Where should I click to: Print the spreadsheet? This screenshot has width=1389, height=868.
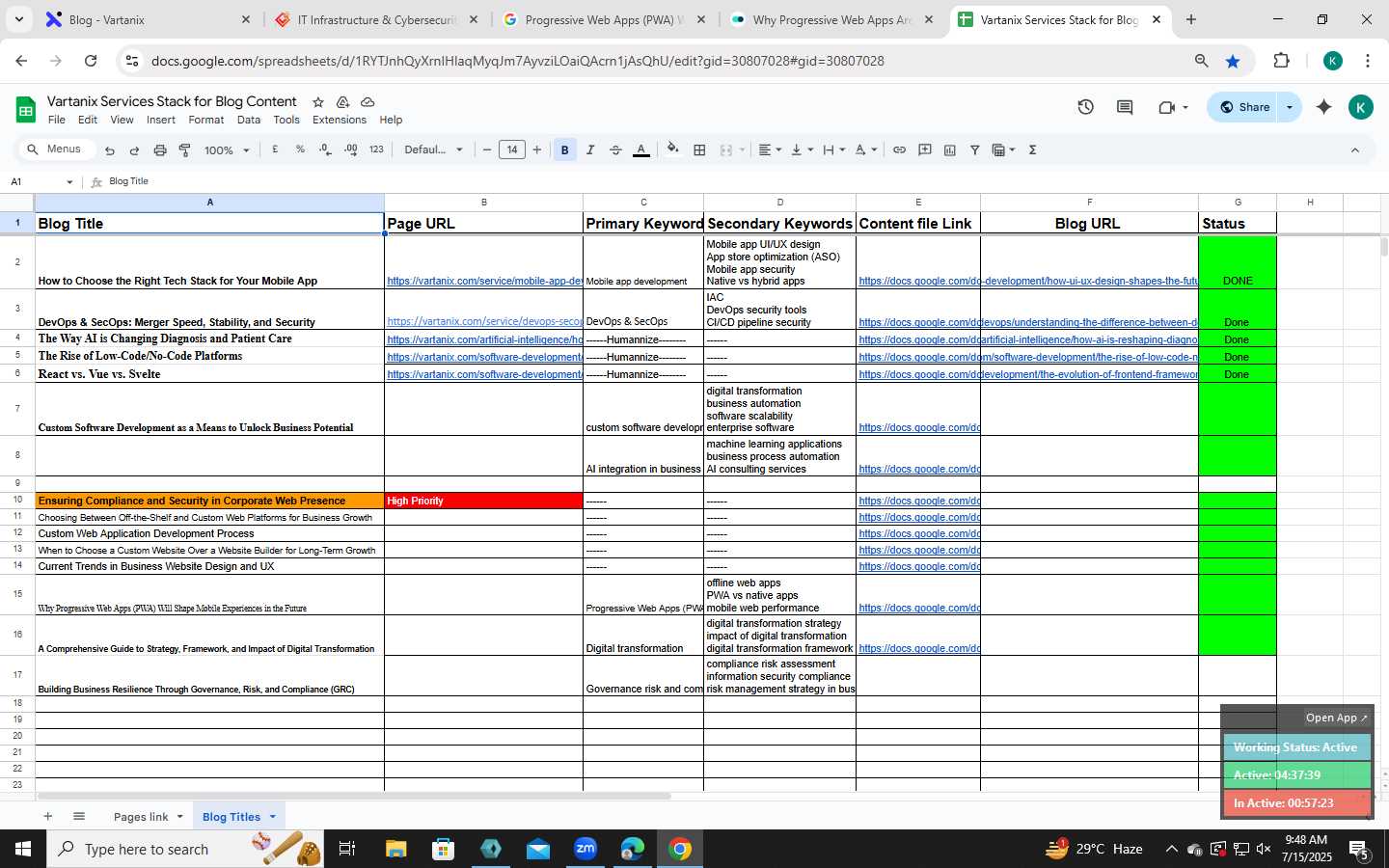(x=160, y=150)
